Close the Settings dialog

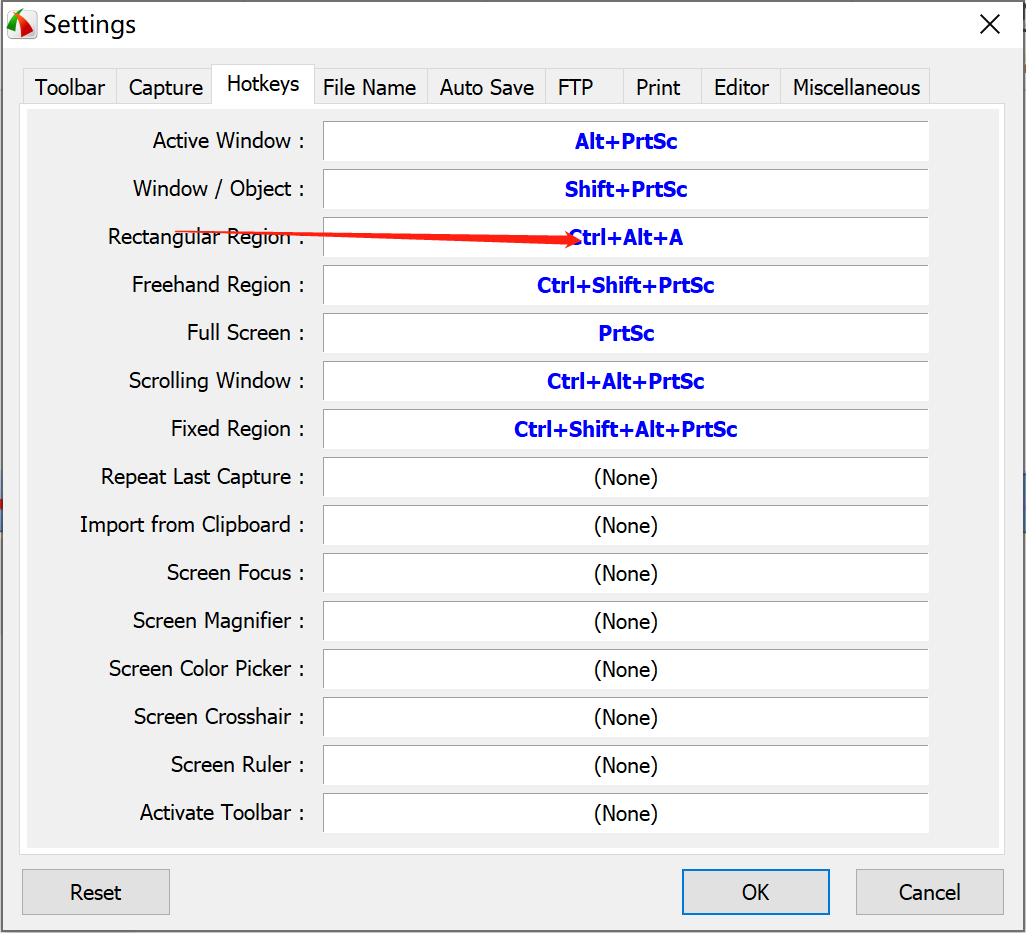[989, 24]
